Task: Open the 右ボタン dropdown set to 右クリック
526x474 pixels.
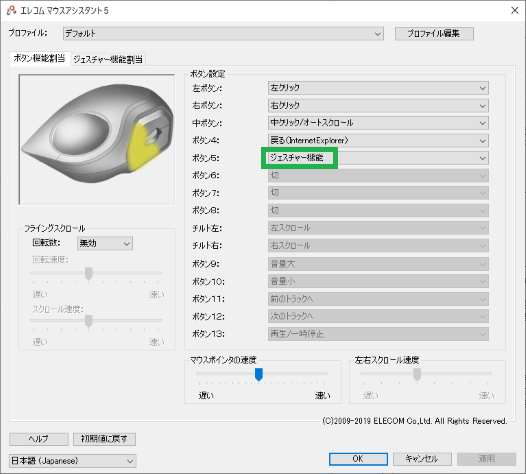Action: [378, 106]
